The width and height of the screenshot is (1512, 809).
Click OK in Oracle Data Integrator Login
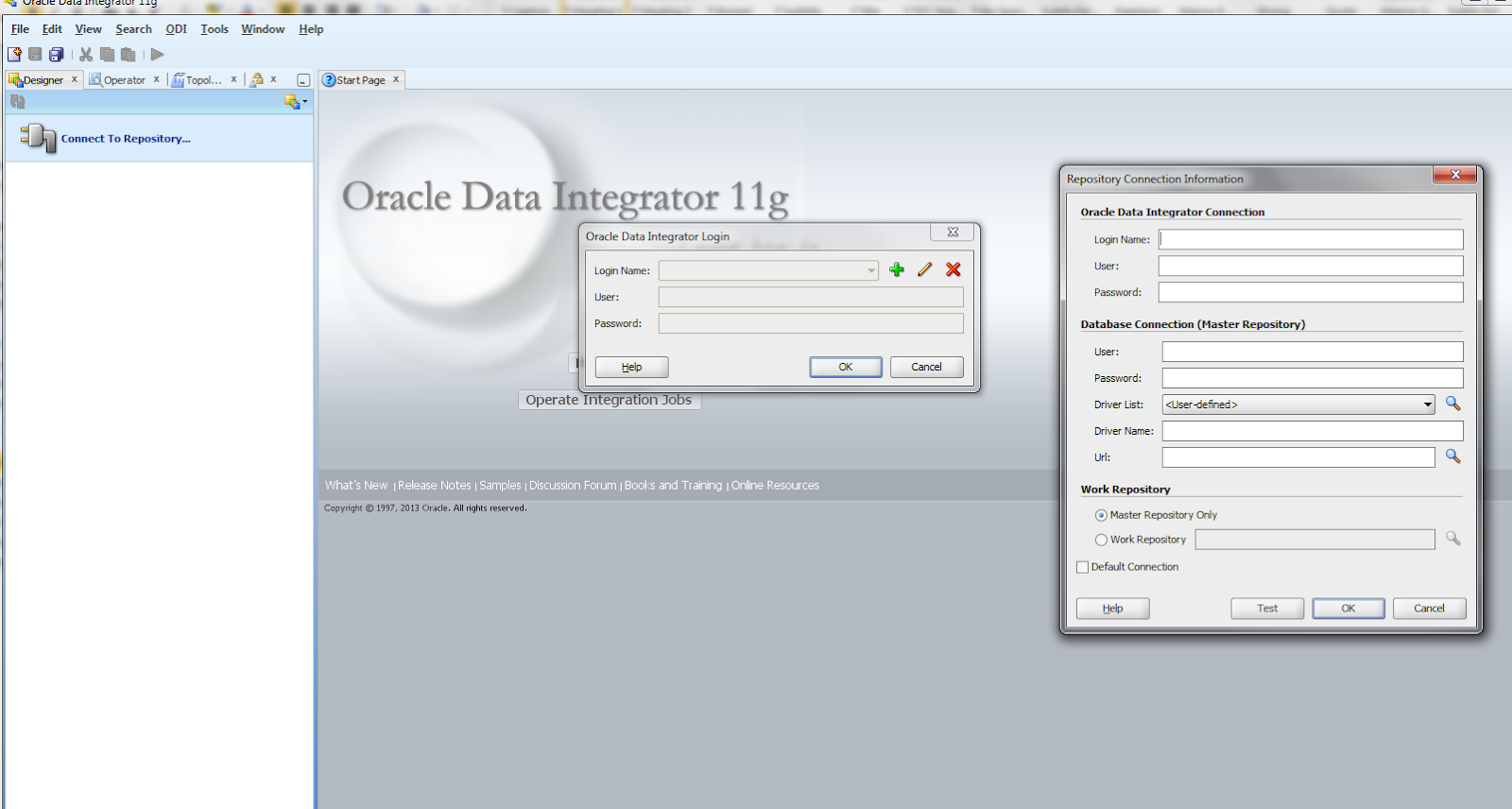846,367
